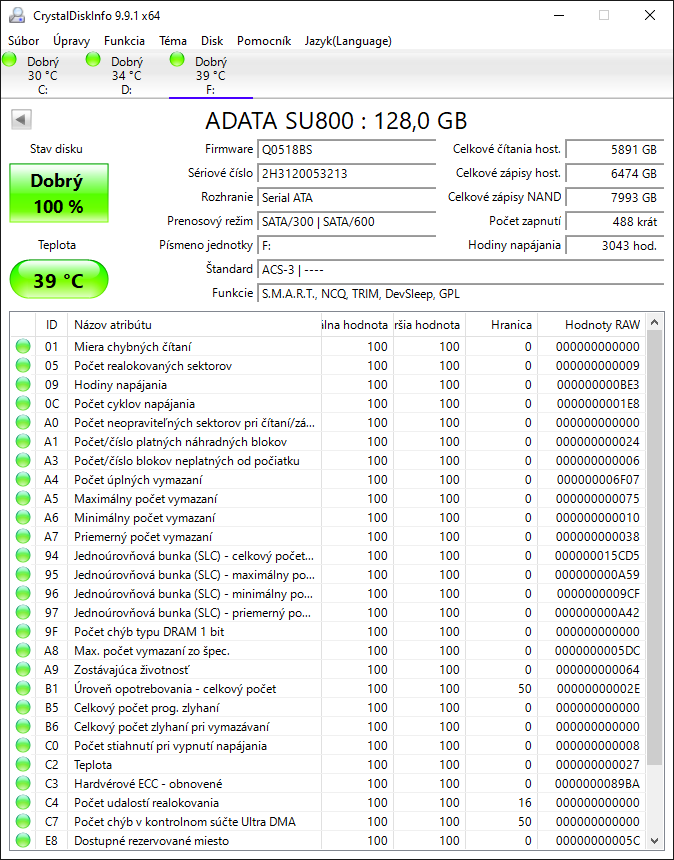Click the Názov atribútu column header
This screenshot has width=674, height=860.
pyautogui.click(x=194, y=325)
